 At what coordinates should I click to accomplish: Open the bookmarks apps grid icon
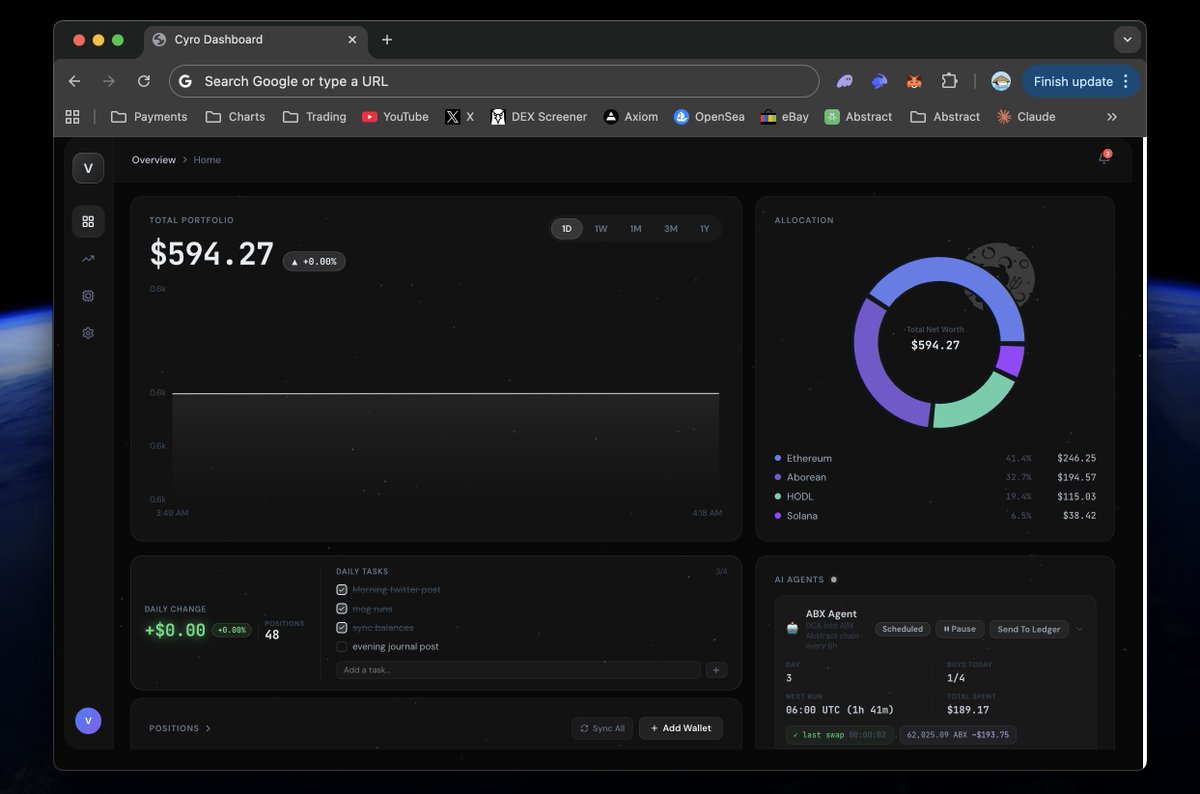[72, 117]
